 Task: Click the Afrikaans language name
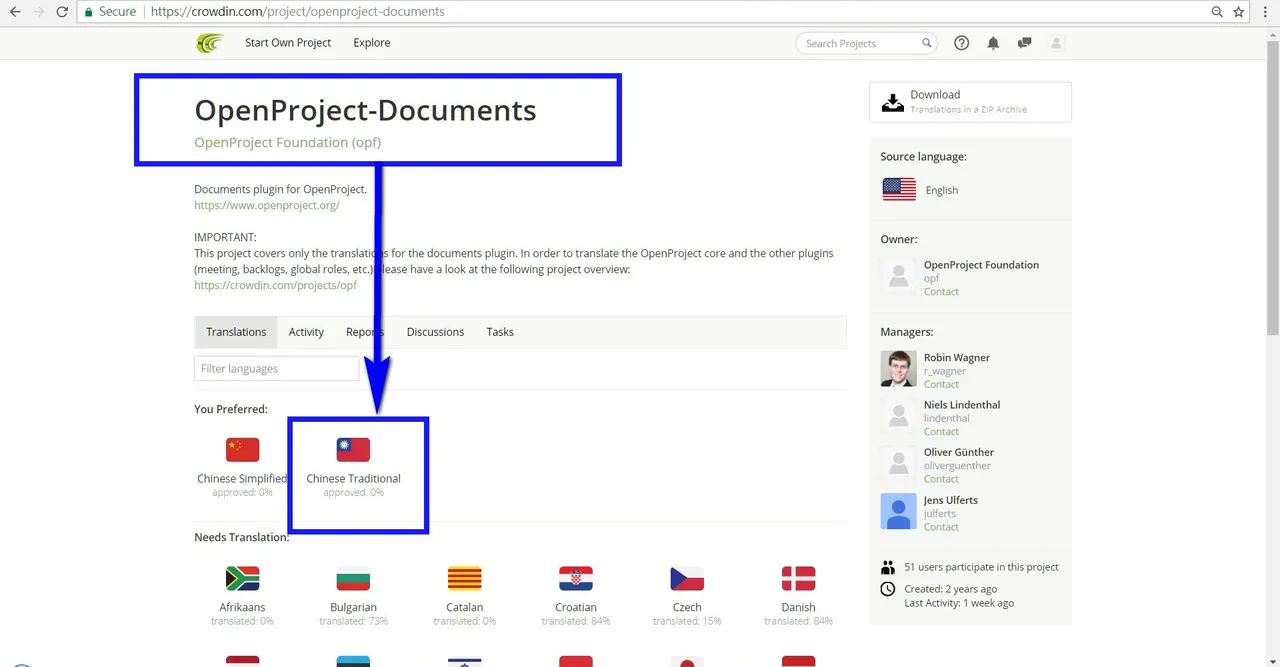(242, 607)
